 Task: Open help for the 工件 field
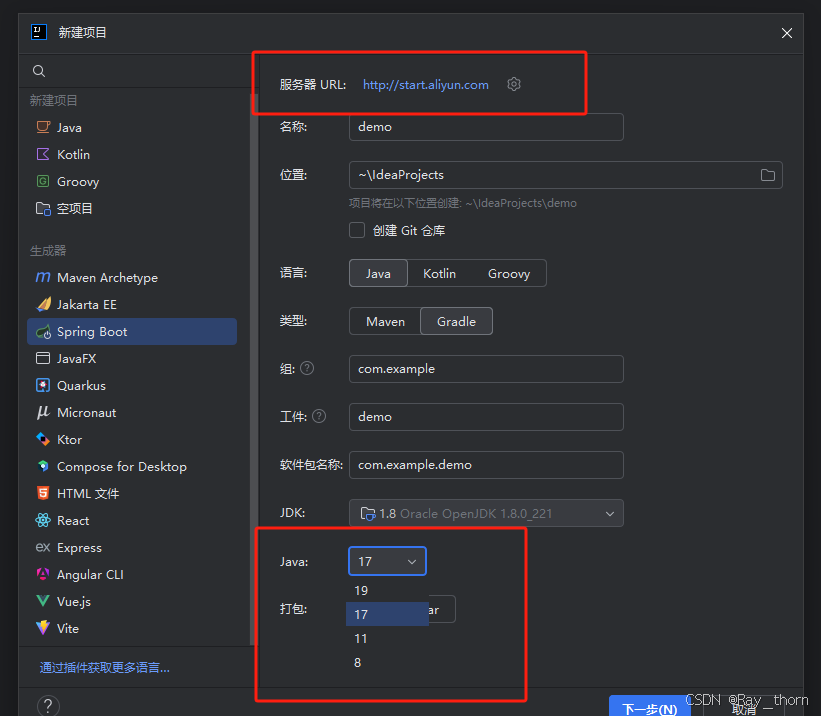319,416
